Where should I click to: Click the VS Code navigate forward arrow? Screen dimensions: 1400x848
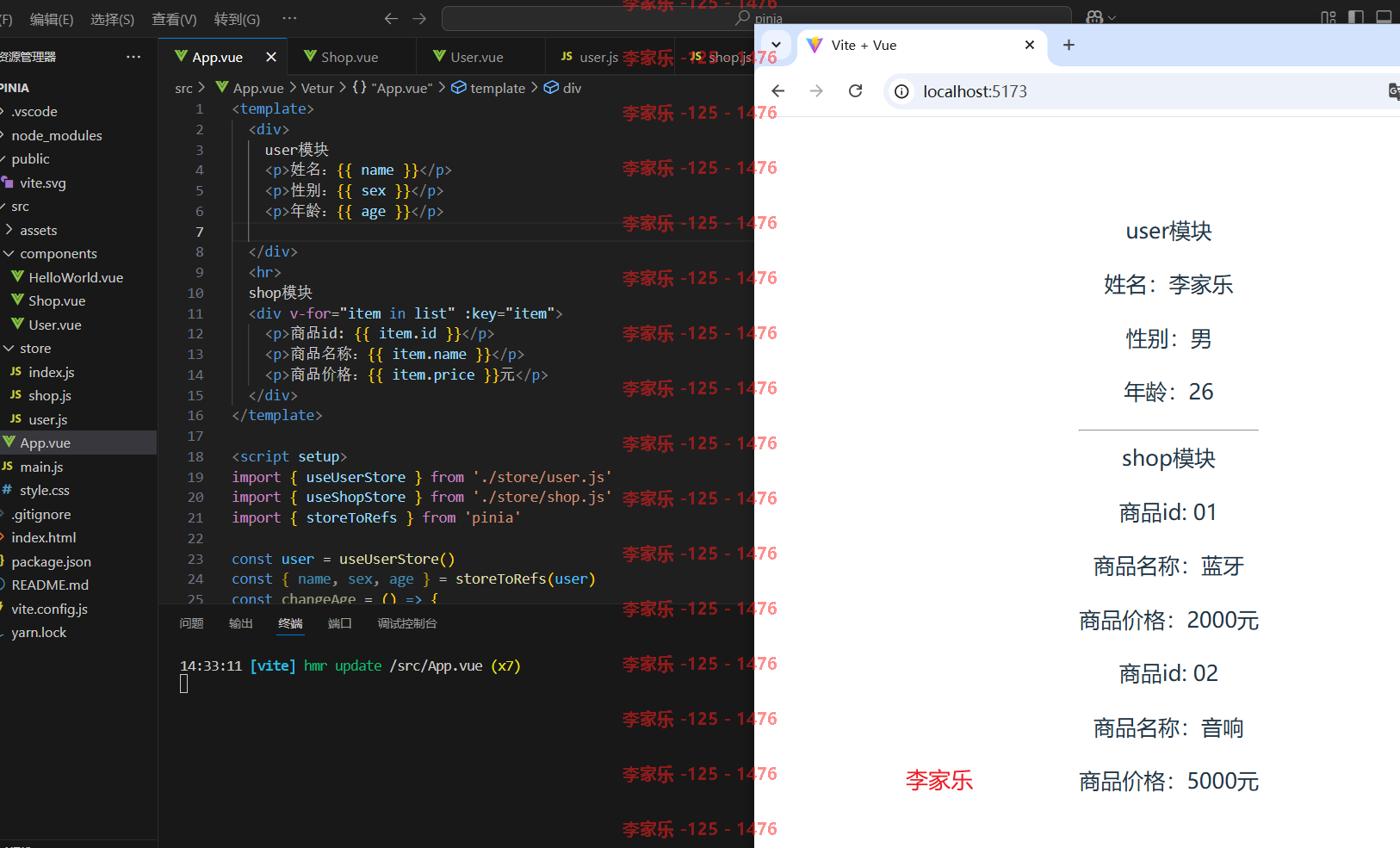tap(419, 18)
